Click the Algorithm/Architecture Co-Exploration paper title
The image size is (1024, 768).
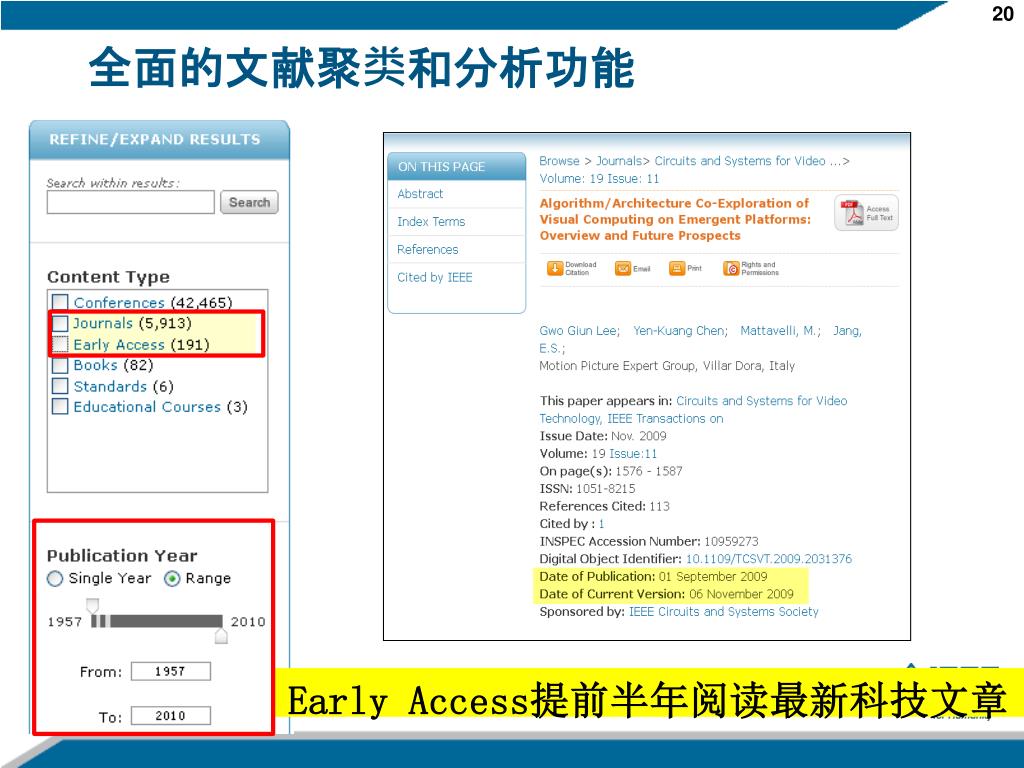(675, 219)
